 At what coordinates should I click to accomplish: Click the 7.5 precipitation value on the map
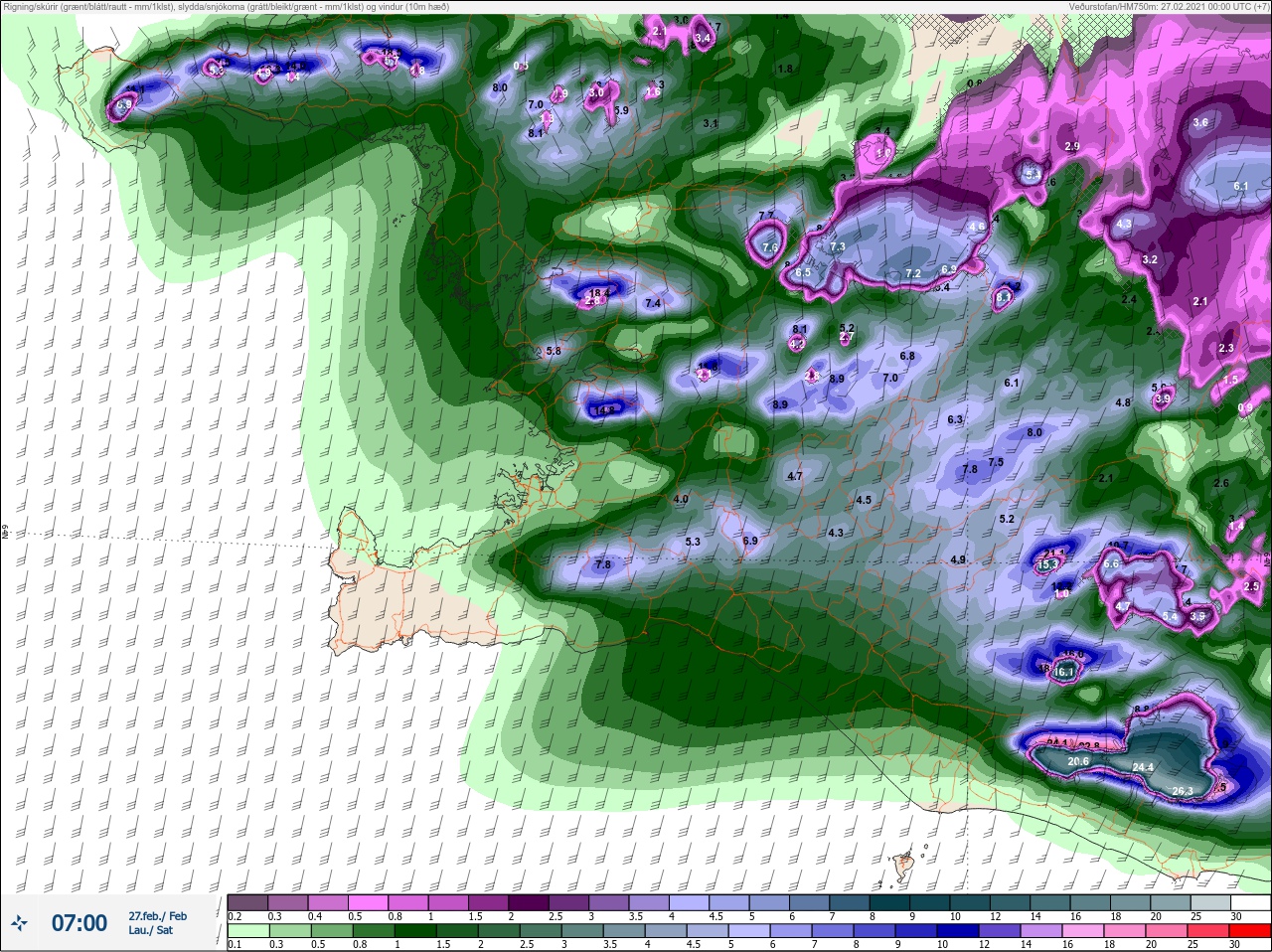click(996, 462)
